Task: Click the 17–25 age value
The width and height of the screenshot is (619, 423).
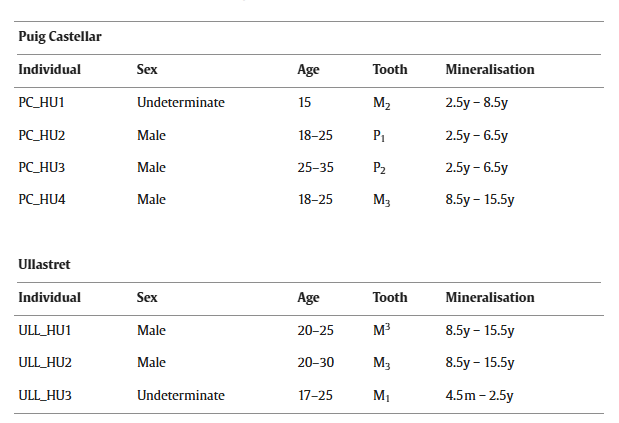Action: (x=315, y=395)
